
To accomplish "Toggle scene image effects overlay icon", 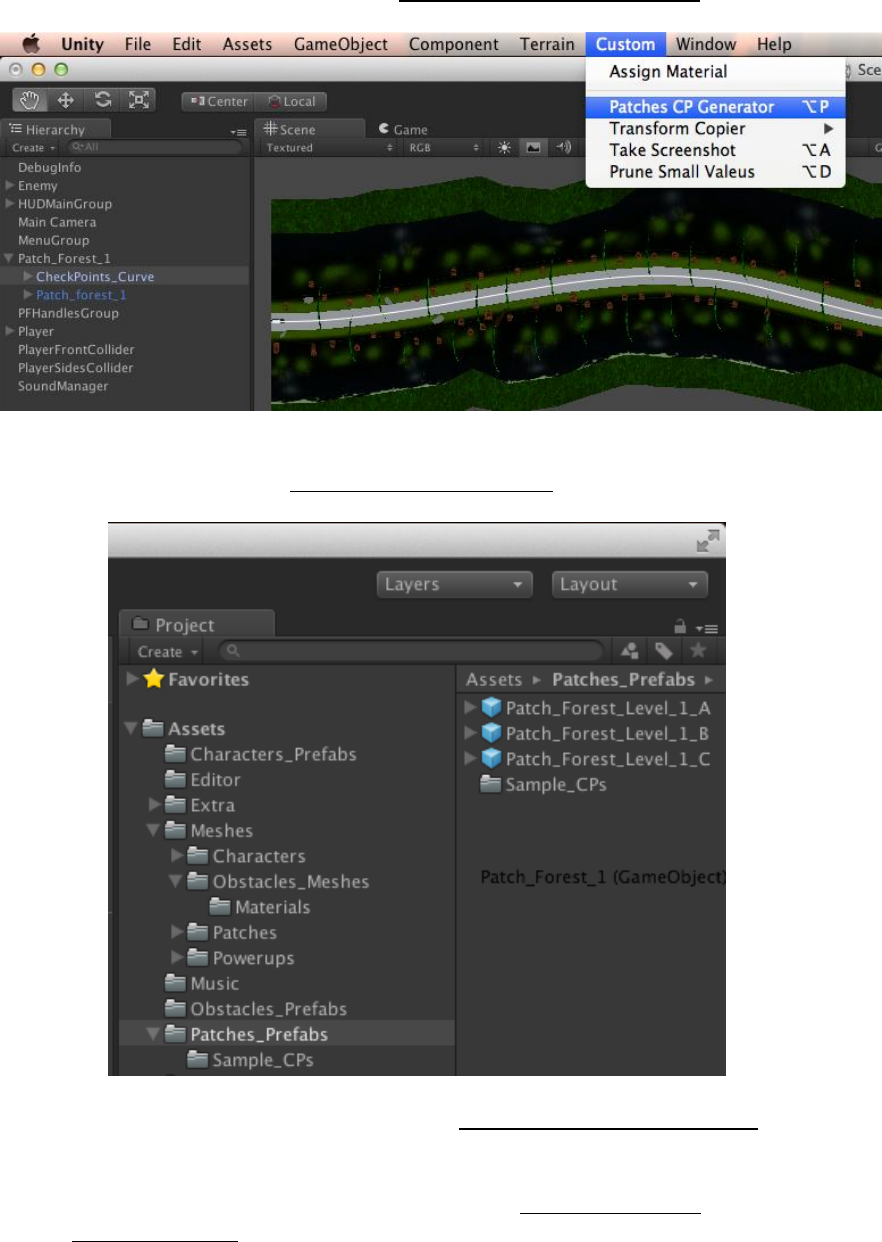I will pyautogui.click(x=533, y=147).
